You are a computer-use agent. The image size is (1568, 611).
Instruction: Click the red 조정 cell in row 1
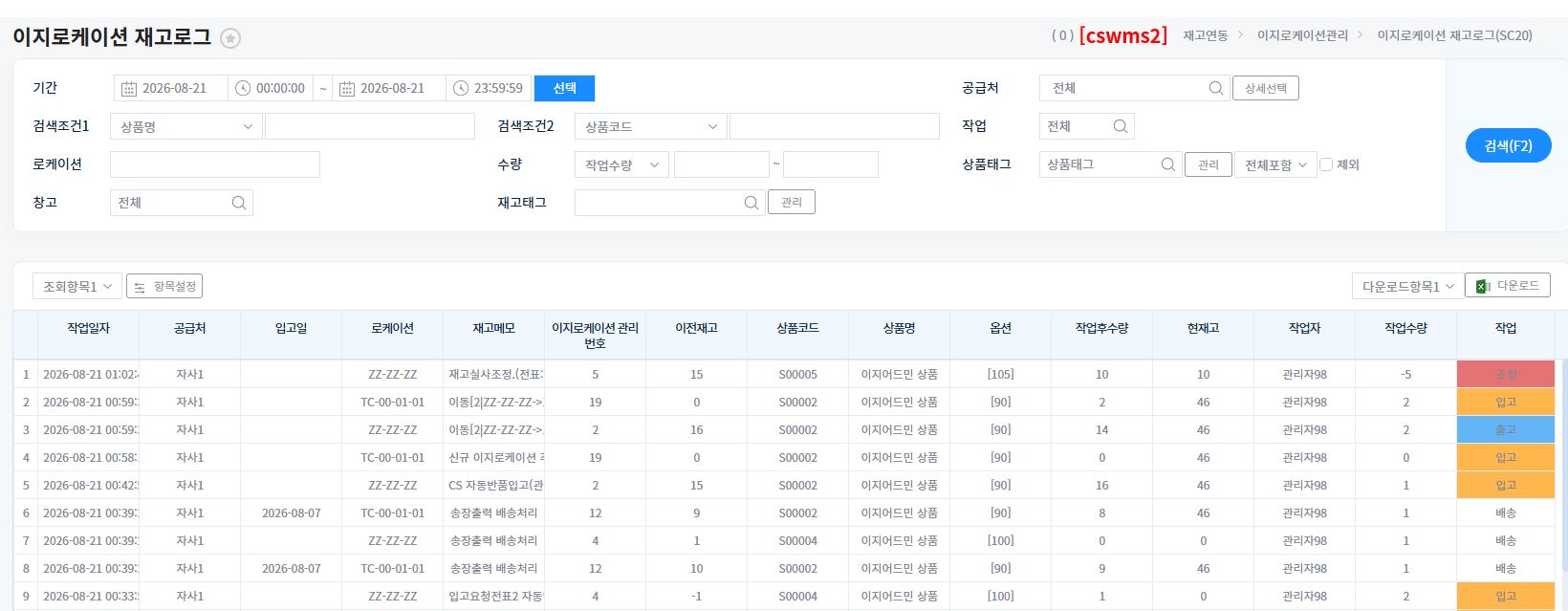pos(1506,374)
